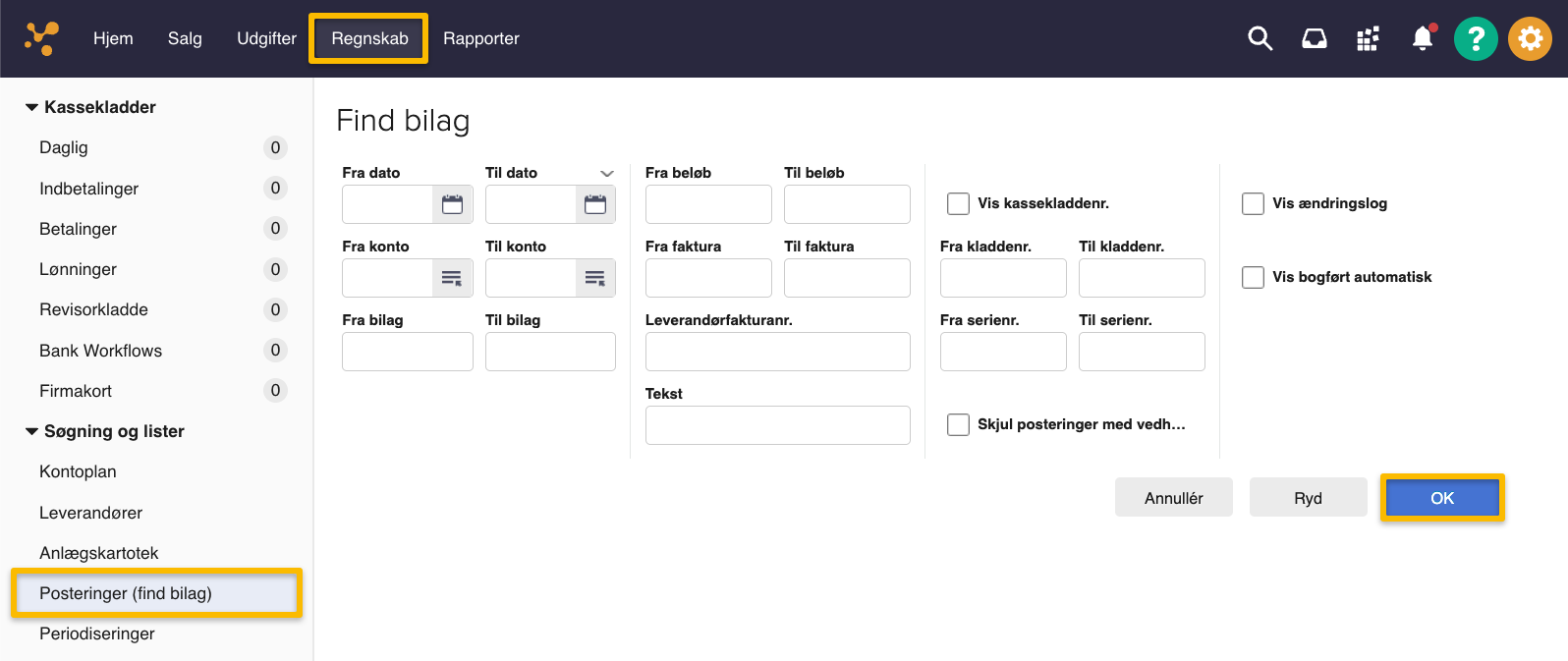This screenshot has width=1568, height=661.
Task: Click the app logo in header
Action: (41, 38)
